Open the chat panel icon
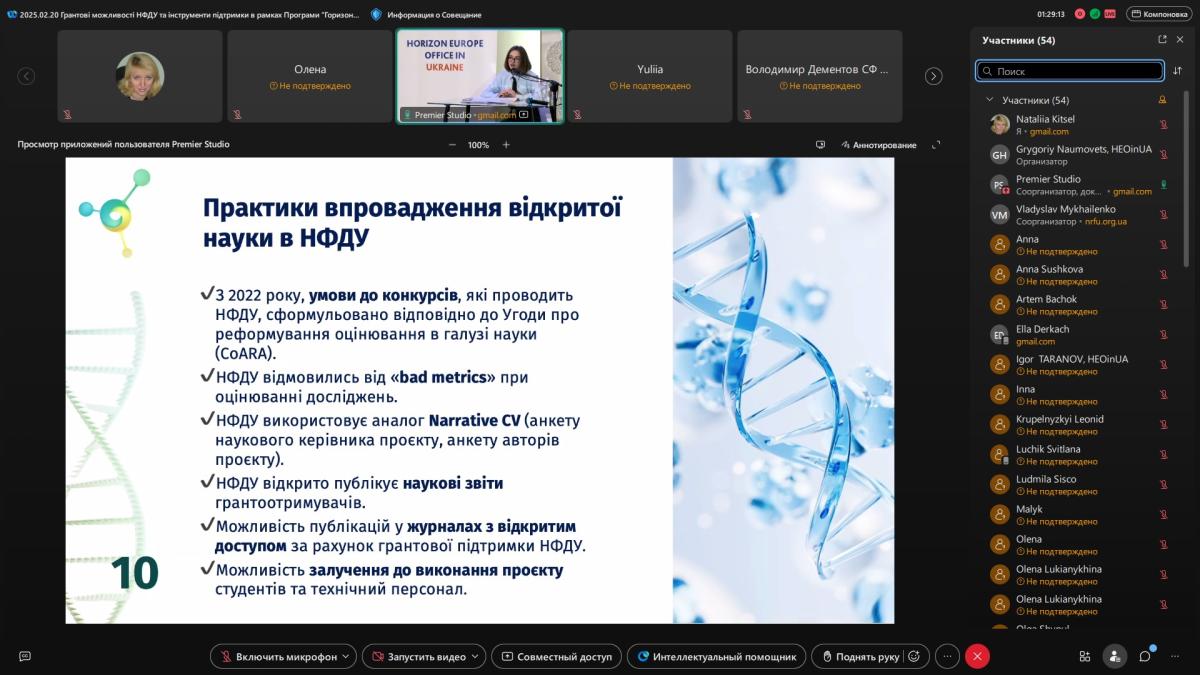 1145,656
